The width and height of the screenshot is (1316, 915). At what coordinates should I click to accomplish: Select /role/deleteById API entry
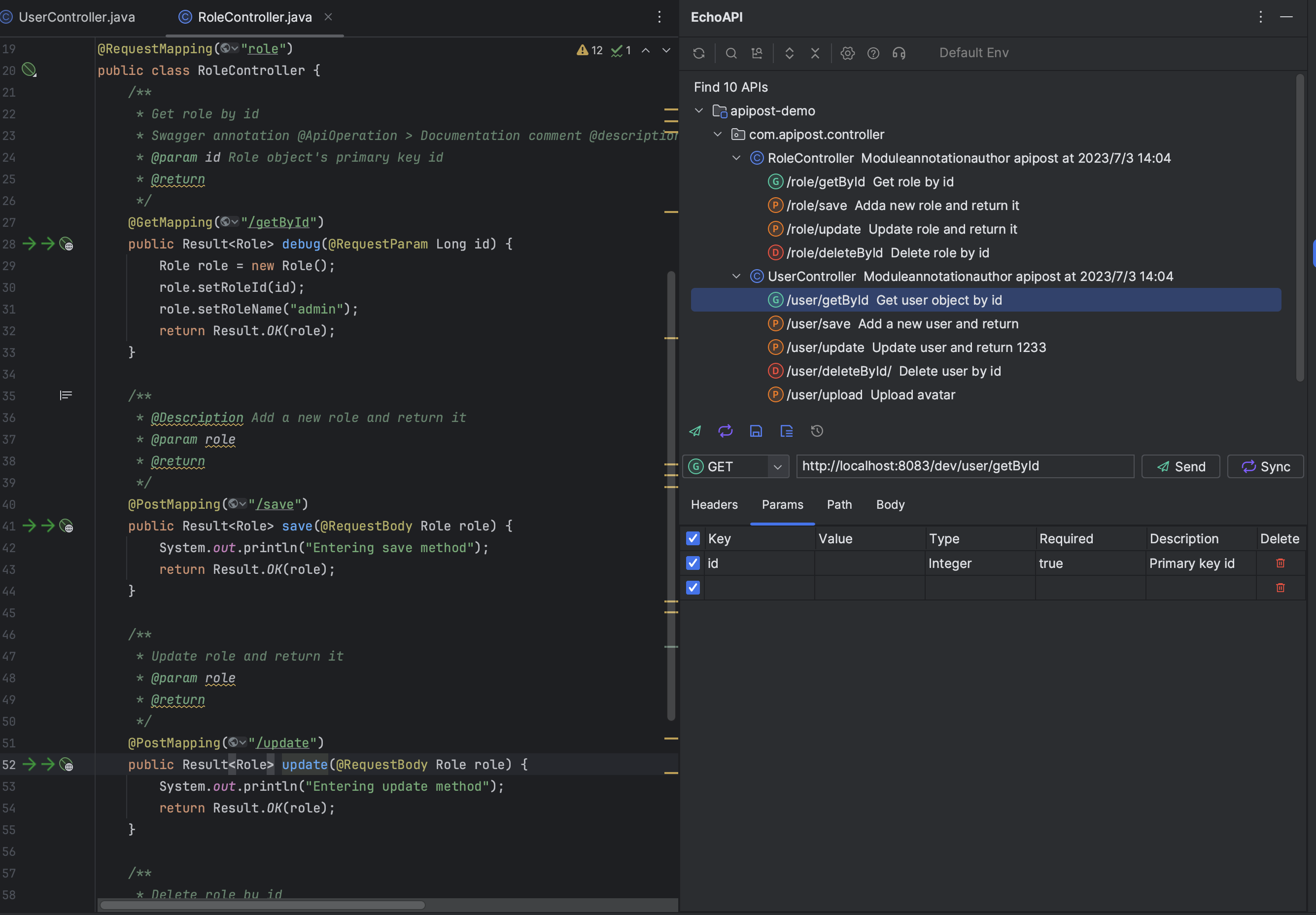[878, 253]
